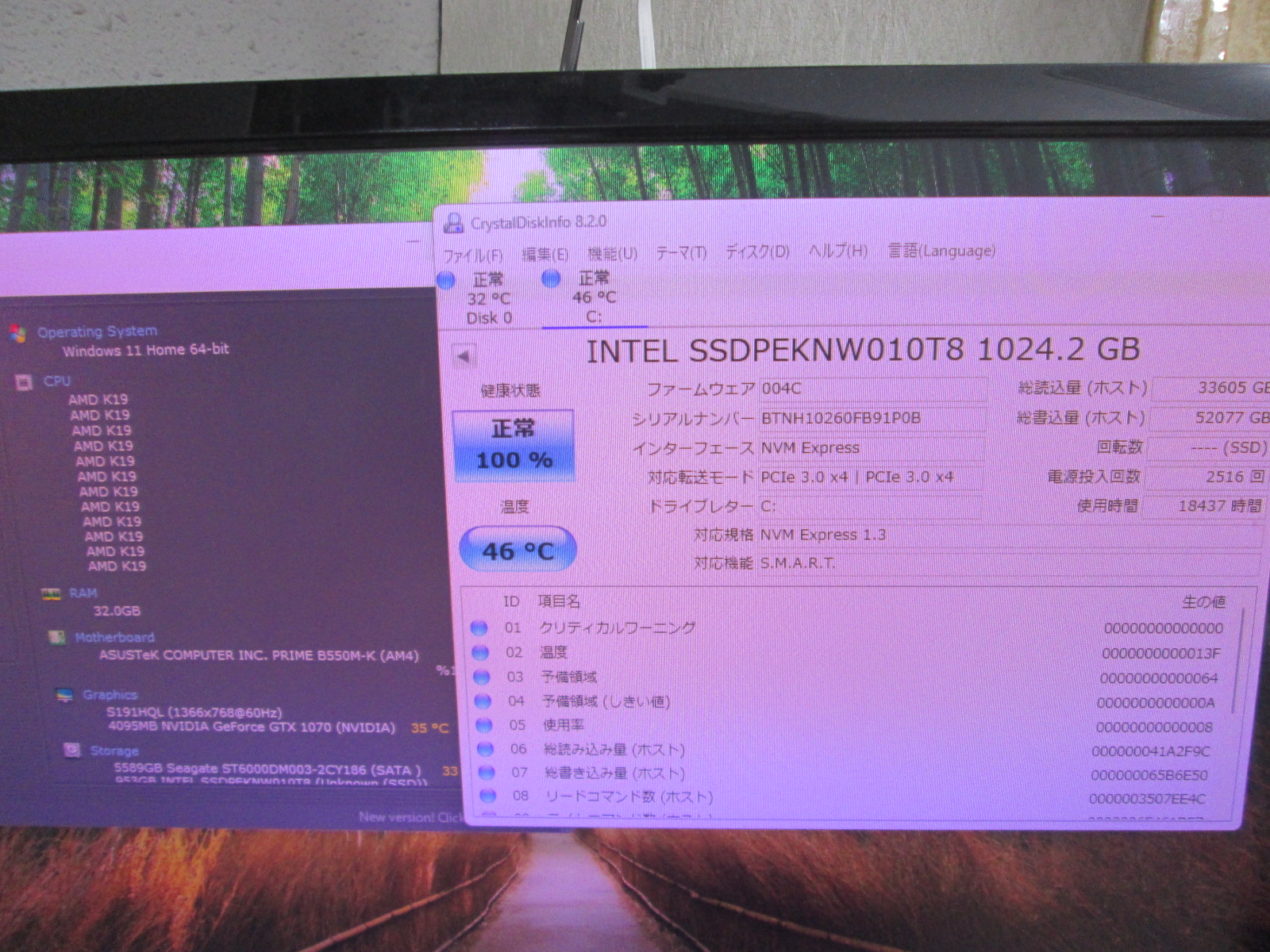The image size is (1270, 952).
Task: Open the 言語(Language) menu
Action: [x=941, y=251]
